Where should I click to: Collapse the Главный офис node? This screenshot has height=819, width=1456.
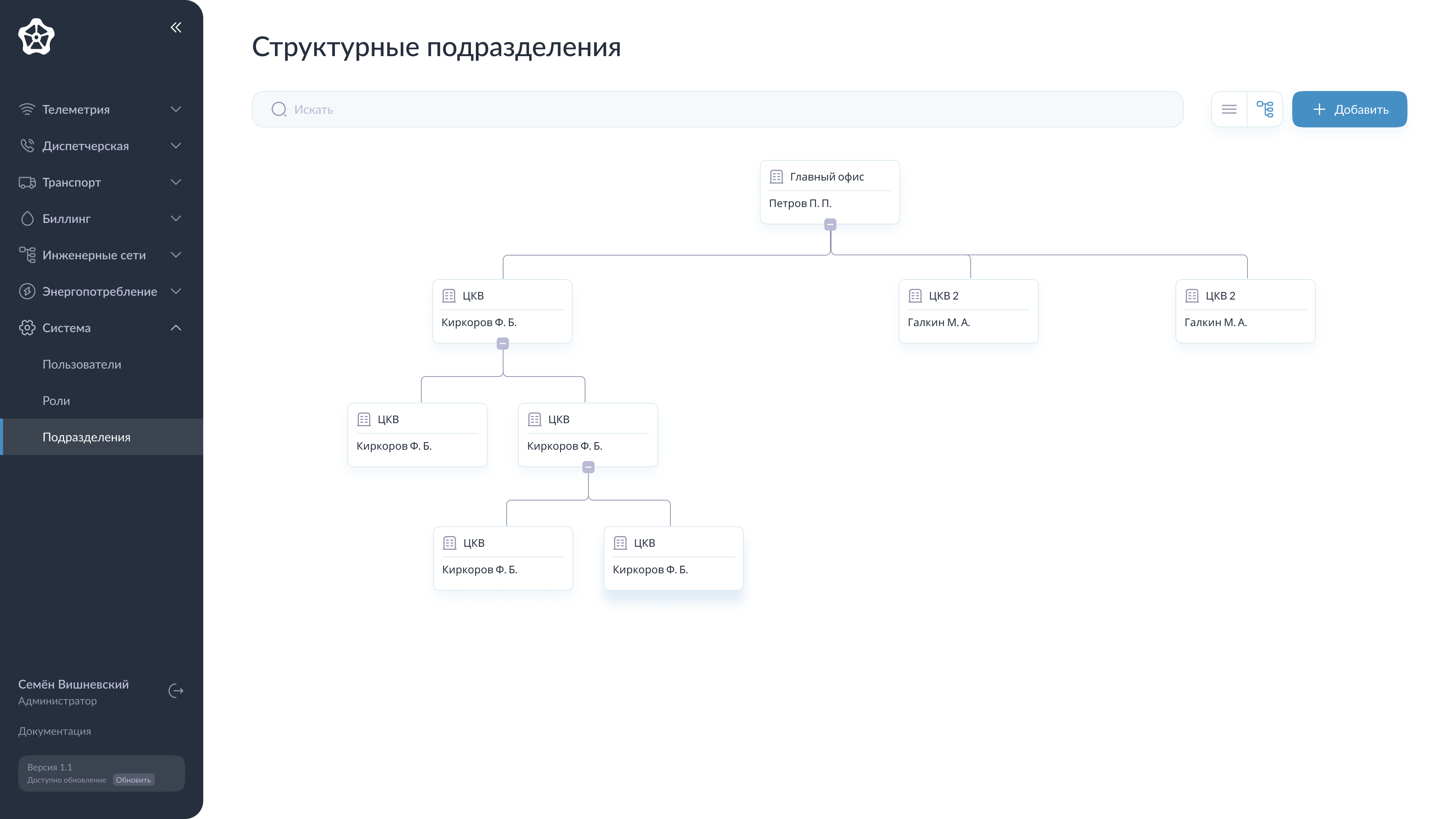[829, 224]
